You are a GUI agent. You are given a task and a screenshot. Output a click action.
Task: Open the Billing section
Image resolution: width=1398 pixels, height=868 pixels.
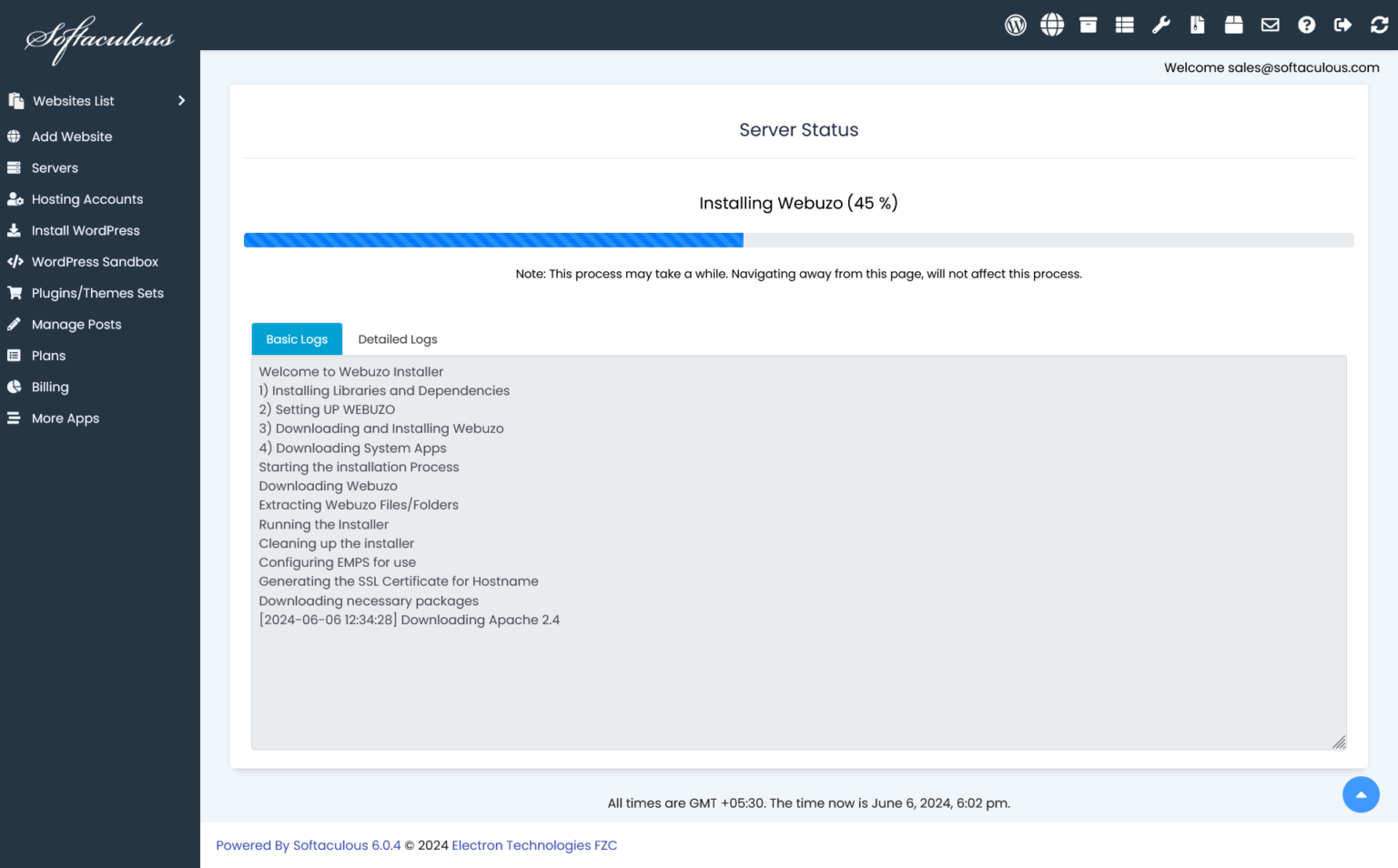tap(50, 387)
